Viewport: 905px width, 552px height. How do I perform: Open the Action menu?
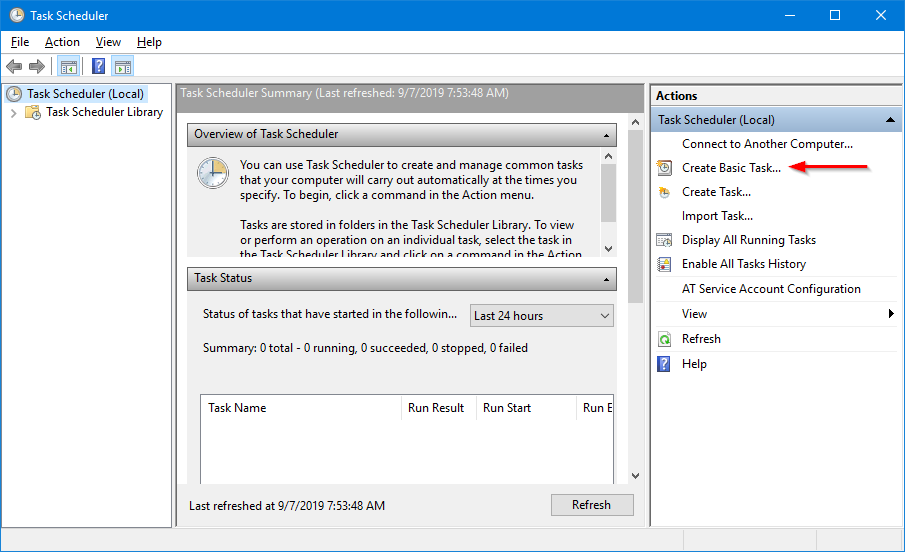coord(62,42)
